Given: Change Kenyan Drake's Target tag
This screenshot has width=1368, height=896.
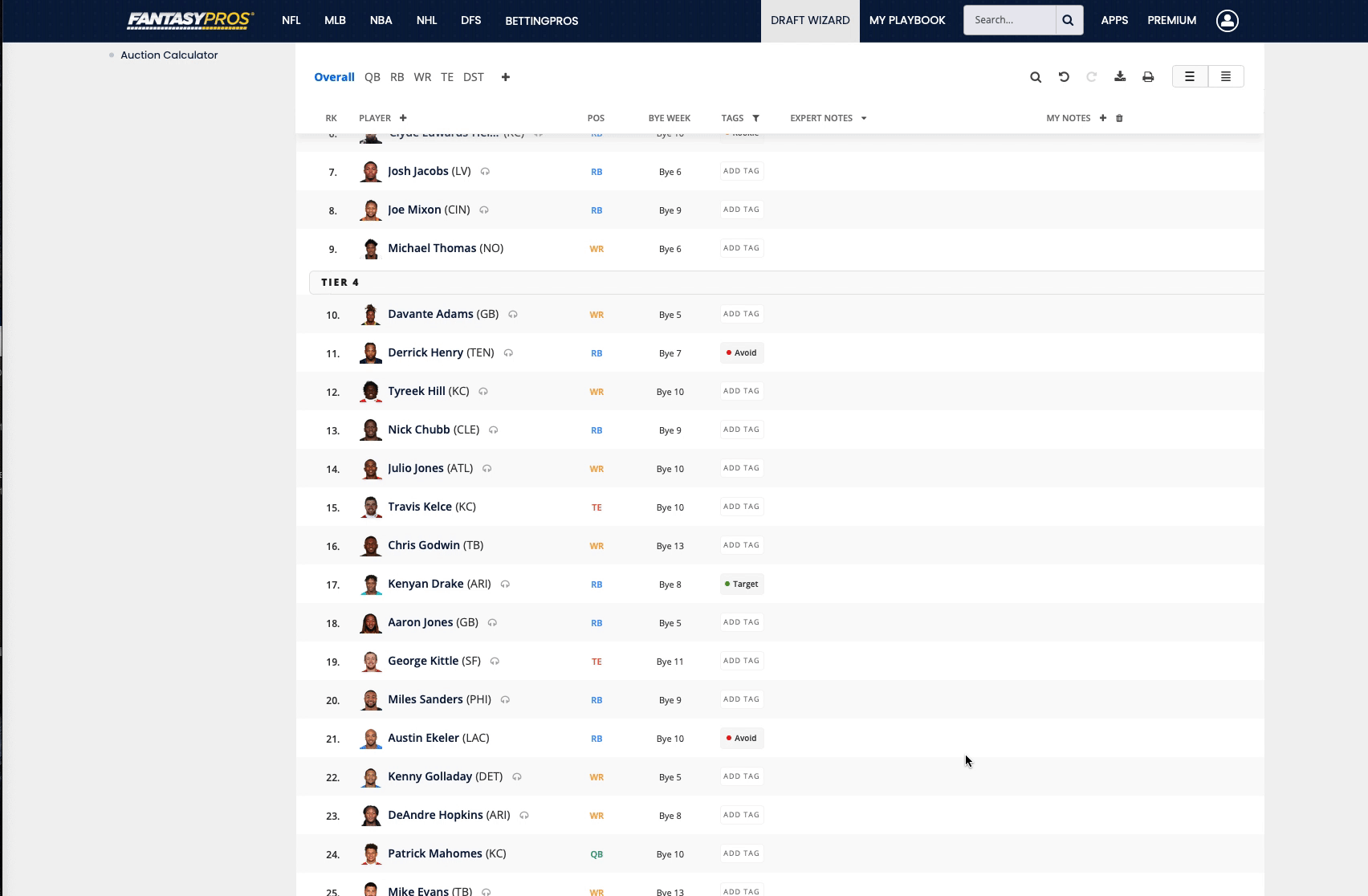Looking at the screenshot, I should pyautogui.click(x=742, y=584).
